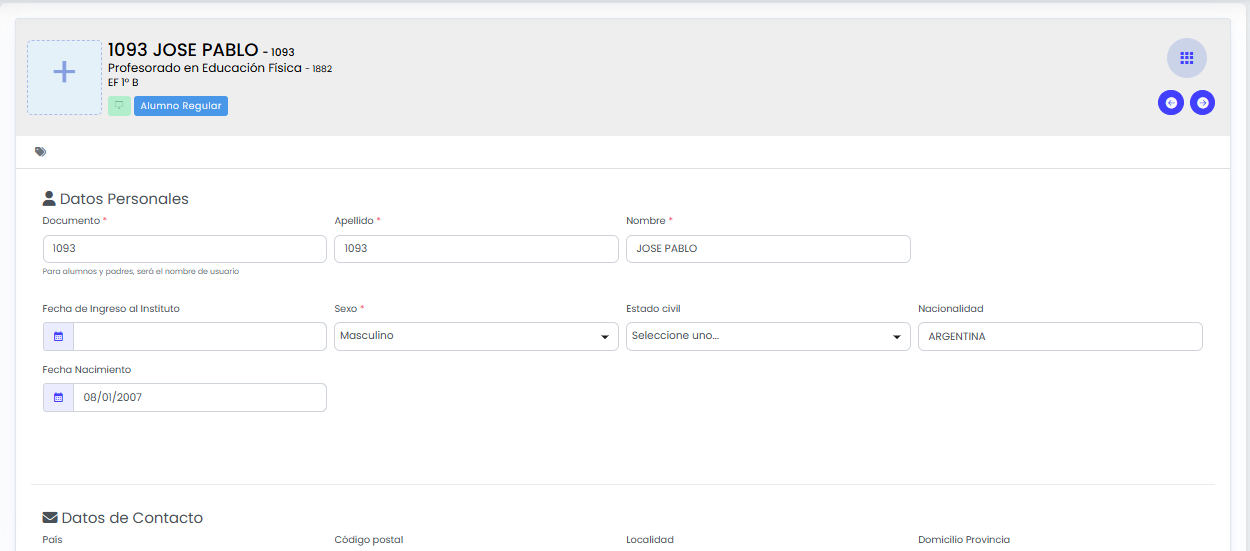Click the birth date field 08/01/2007

[200, 397]
